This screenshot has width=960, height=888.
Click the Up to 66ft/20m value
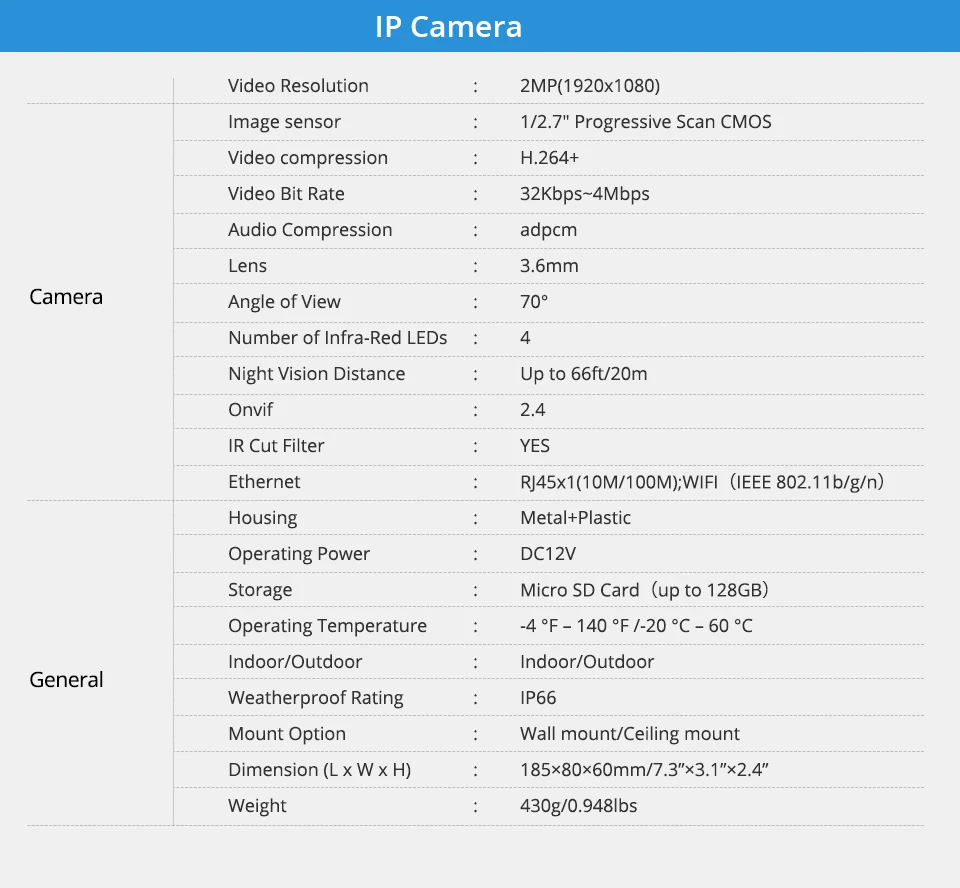click(583, 374)
